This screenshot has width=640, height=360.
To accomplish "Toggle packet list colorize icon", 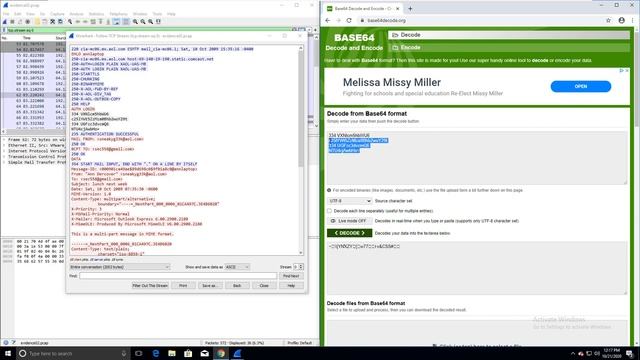I will coord(126,22).
